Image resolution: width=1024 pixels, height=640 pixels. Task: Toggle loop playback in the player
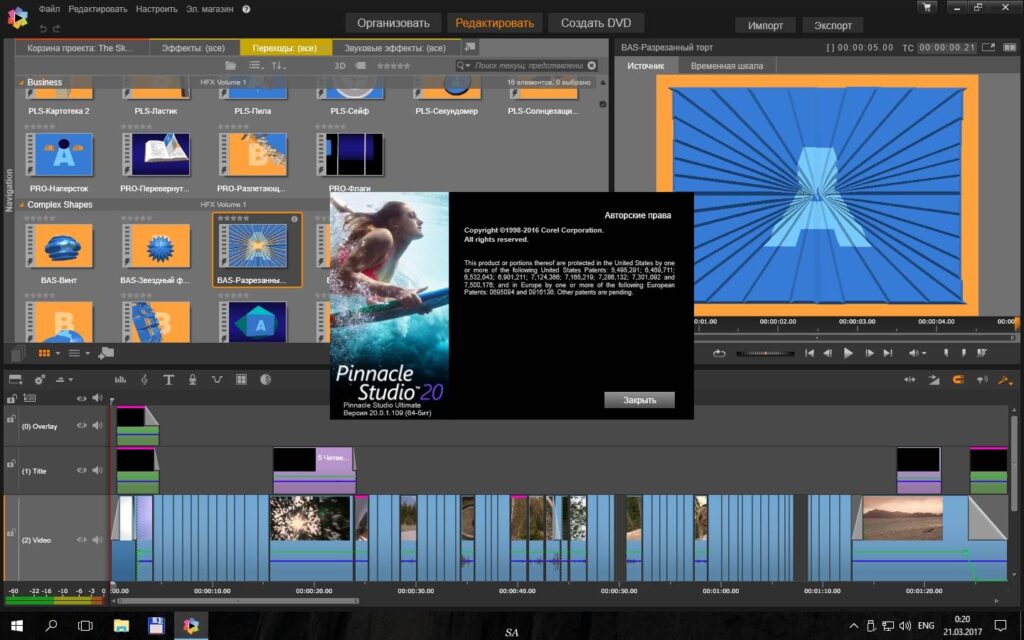(x=719, y=353)
